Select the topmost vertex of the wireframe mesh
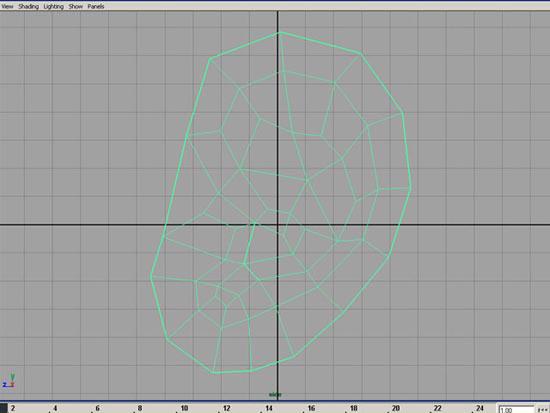550x413 pixels. (x=280, y=33)
